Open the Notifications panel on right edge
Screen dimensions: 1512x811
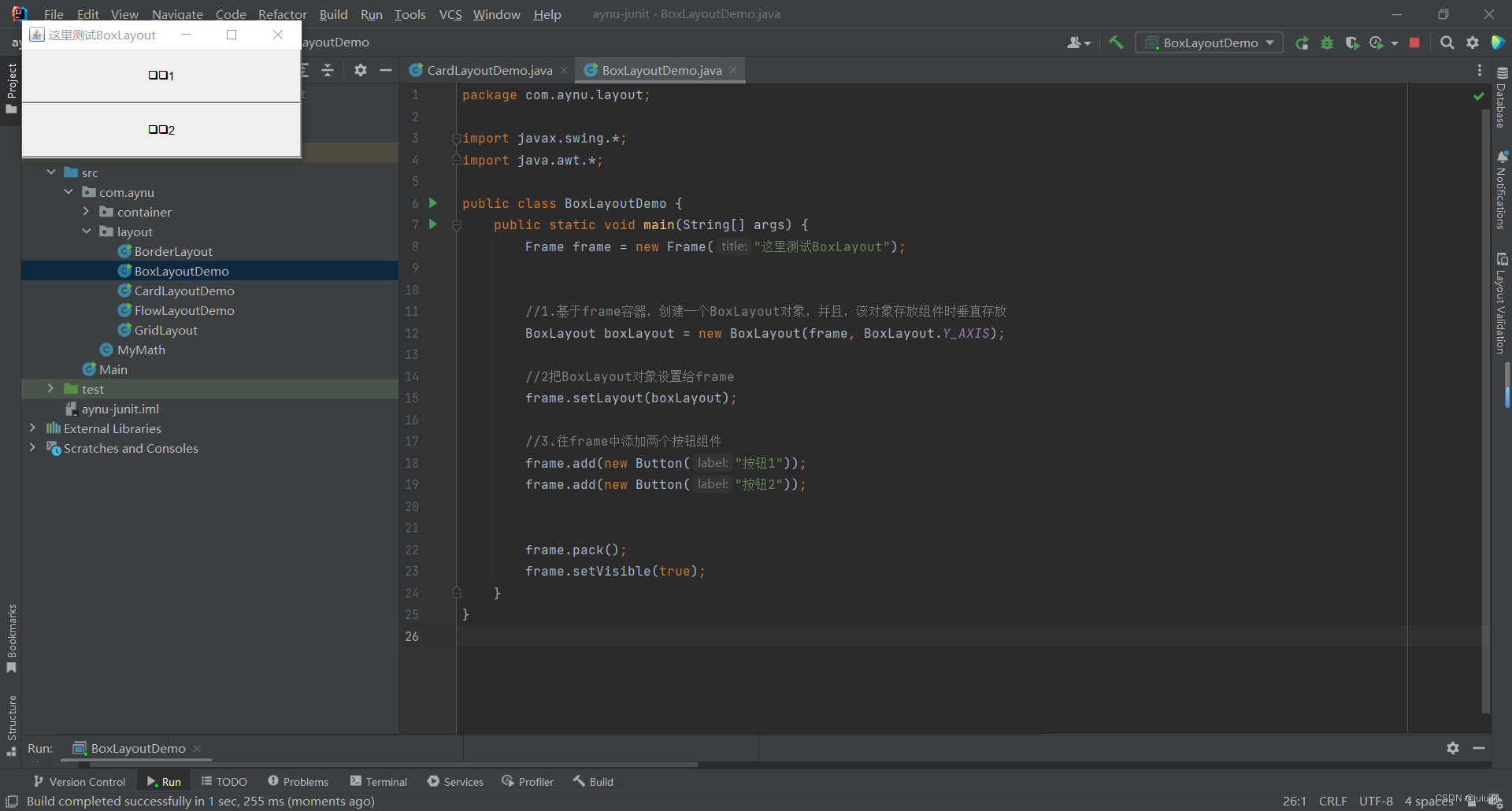tap(1503, 189)
